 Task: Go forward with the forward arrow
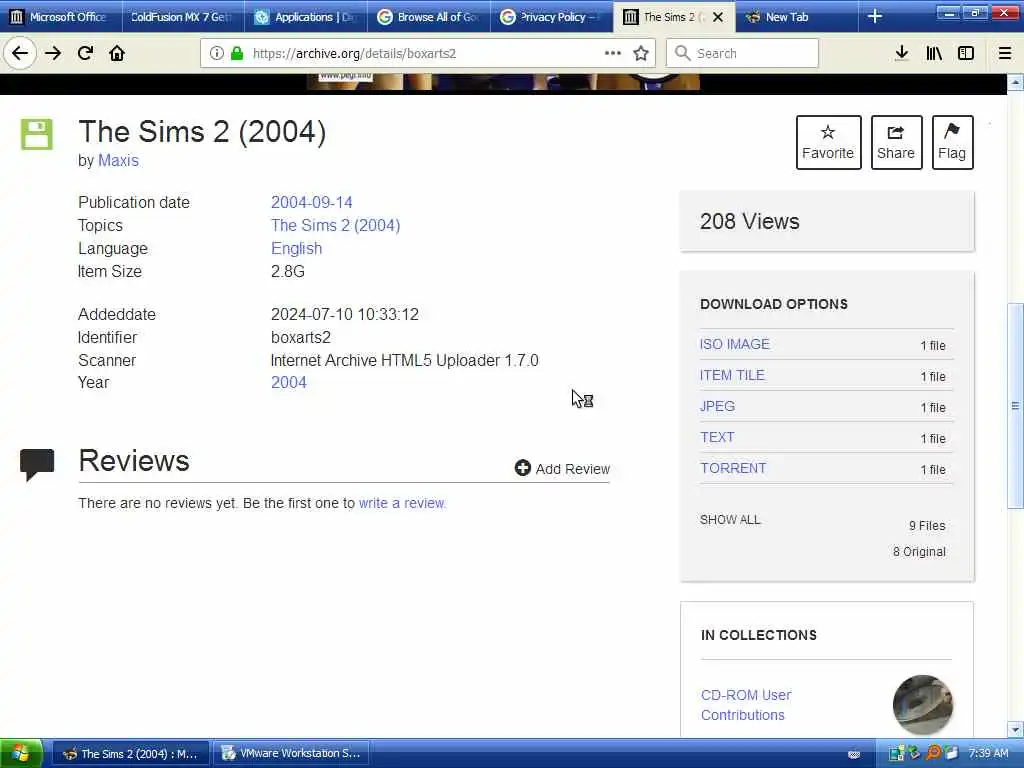(53, 54)
